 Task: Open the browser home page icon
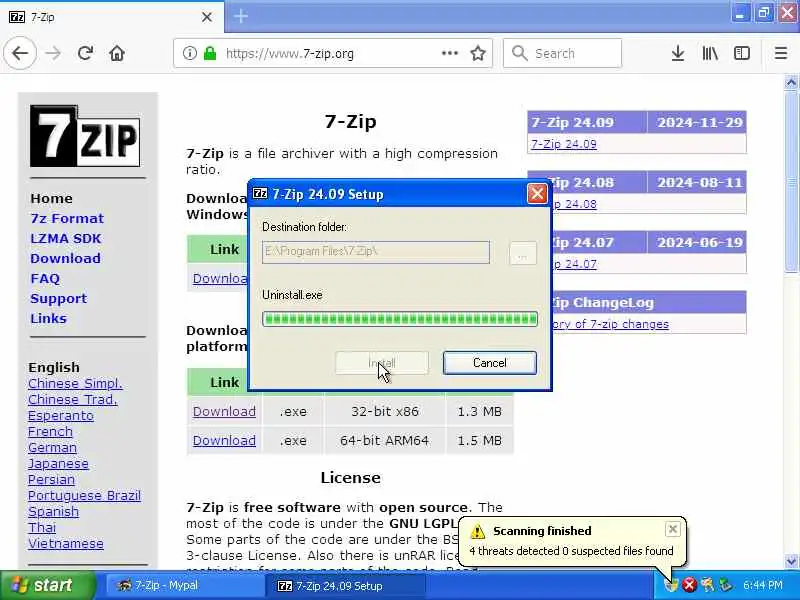click(x=117, y=53)
